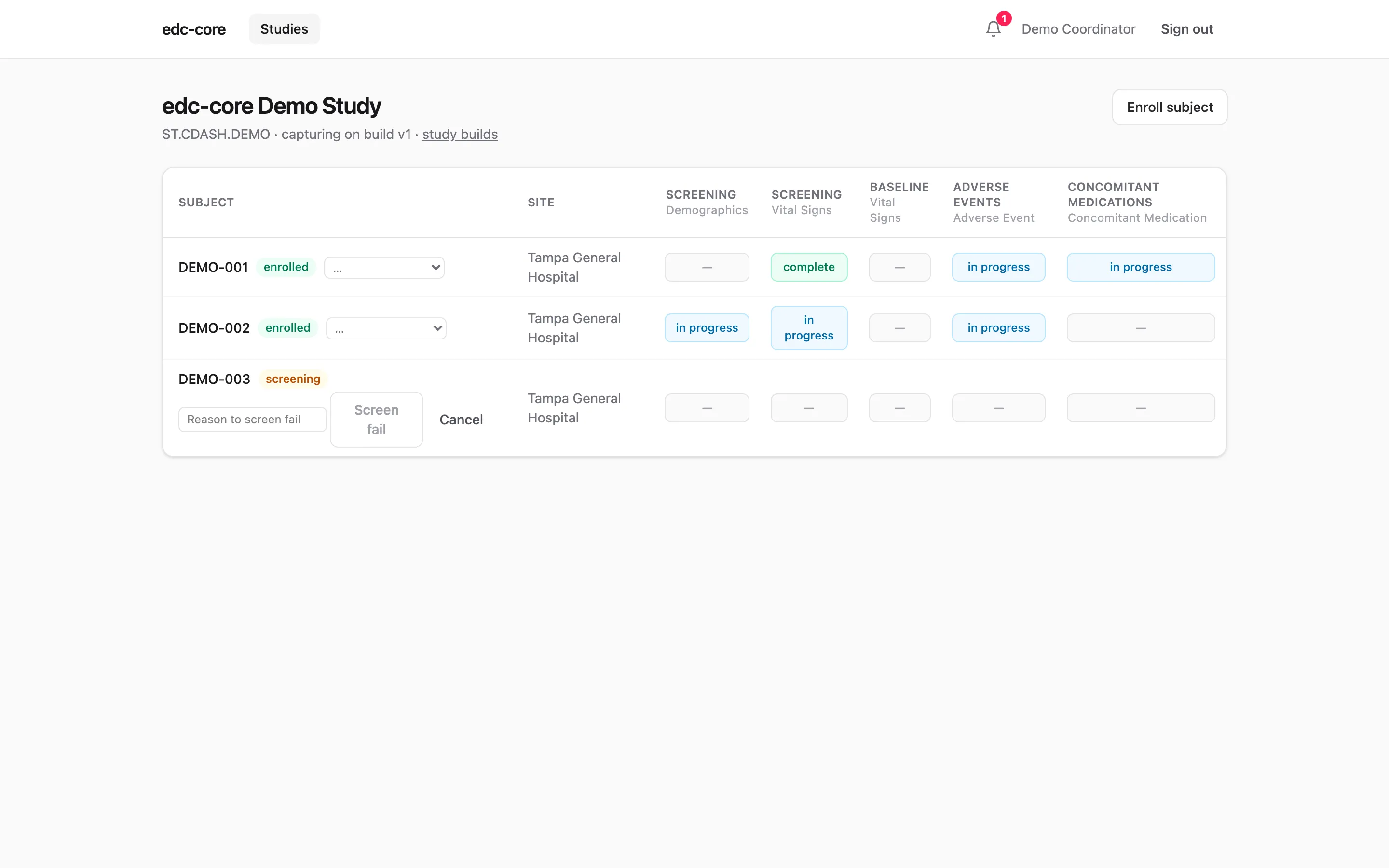Click the Baseline Vital Signs column header
This screenshot has width=1389, height=868.
[899, 203]
